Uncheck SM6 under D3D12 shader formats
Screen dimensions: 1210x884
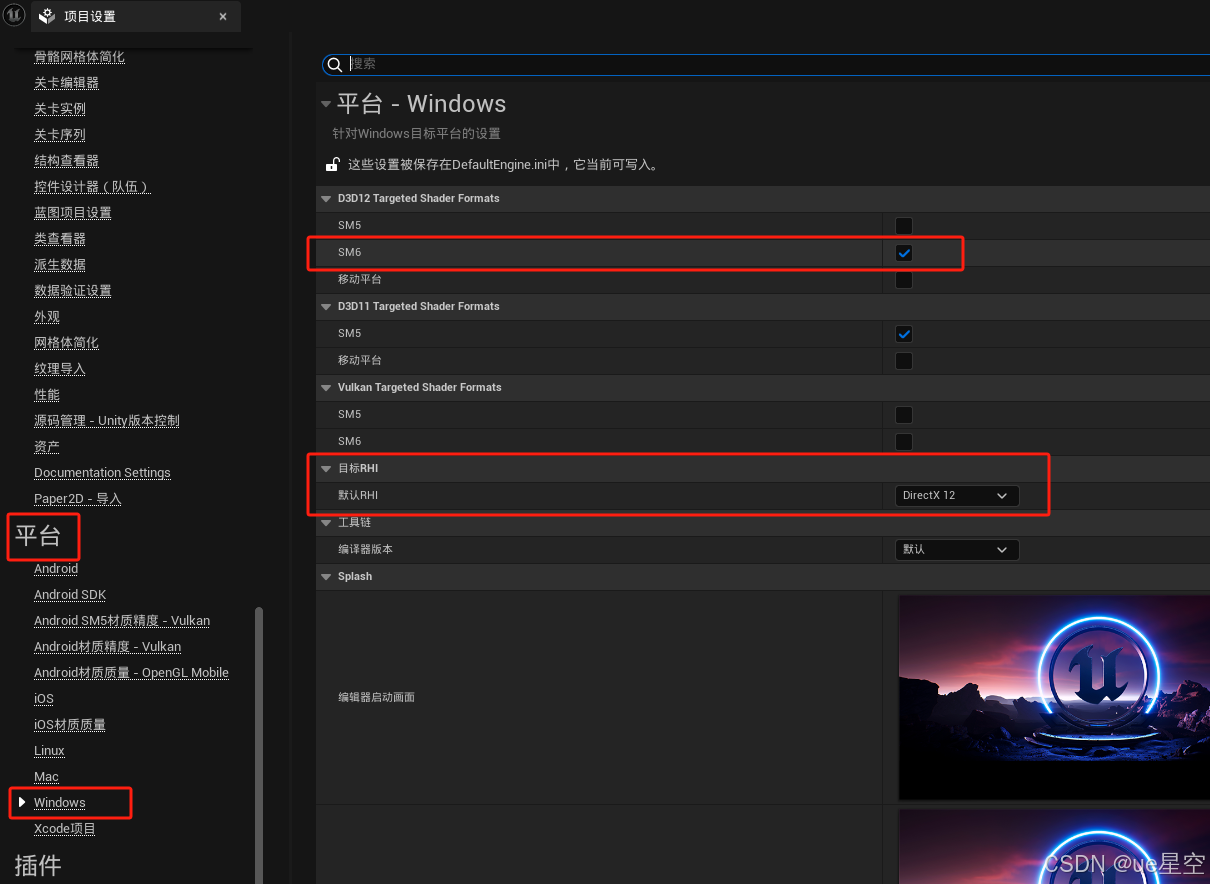point(904,253)
